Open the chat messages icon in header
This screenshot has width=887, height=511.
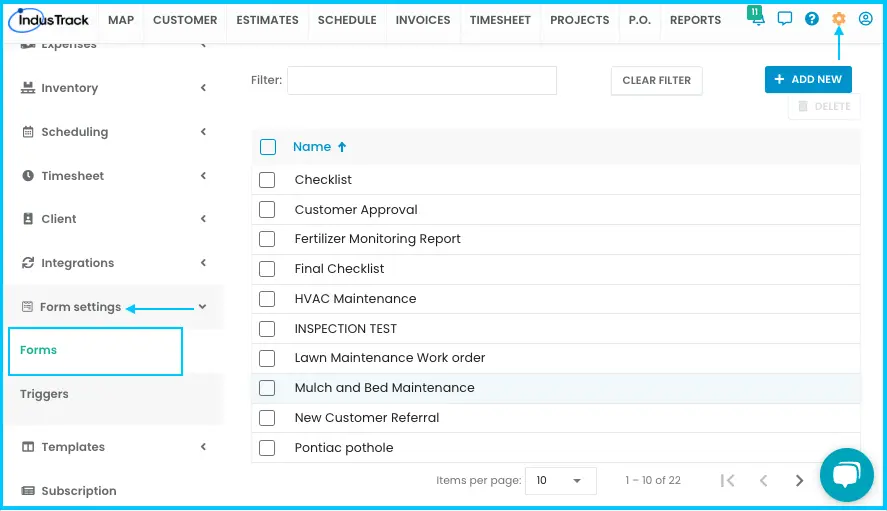coord(785,19)
